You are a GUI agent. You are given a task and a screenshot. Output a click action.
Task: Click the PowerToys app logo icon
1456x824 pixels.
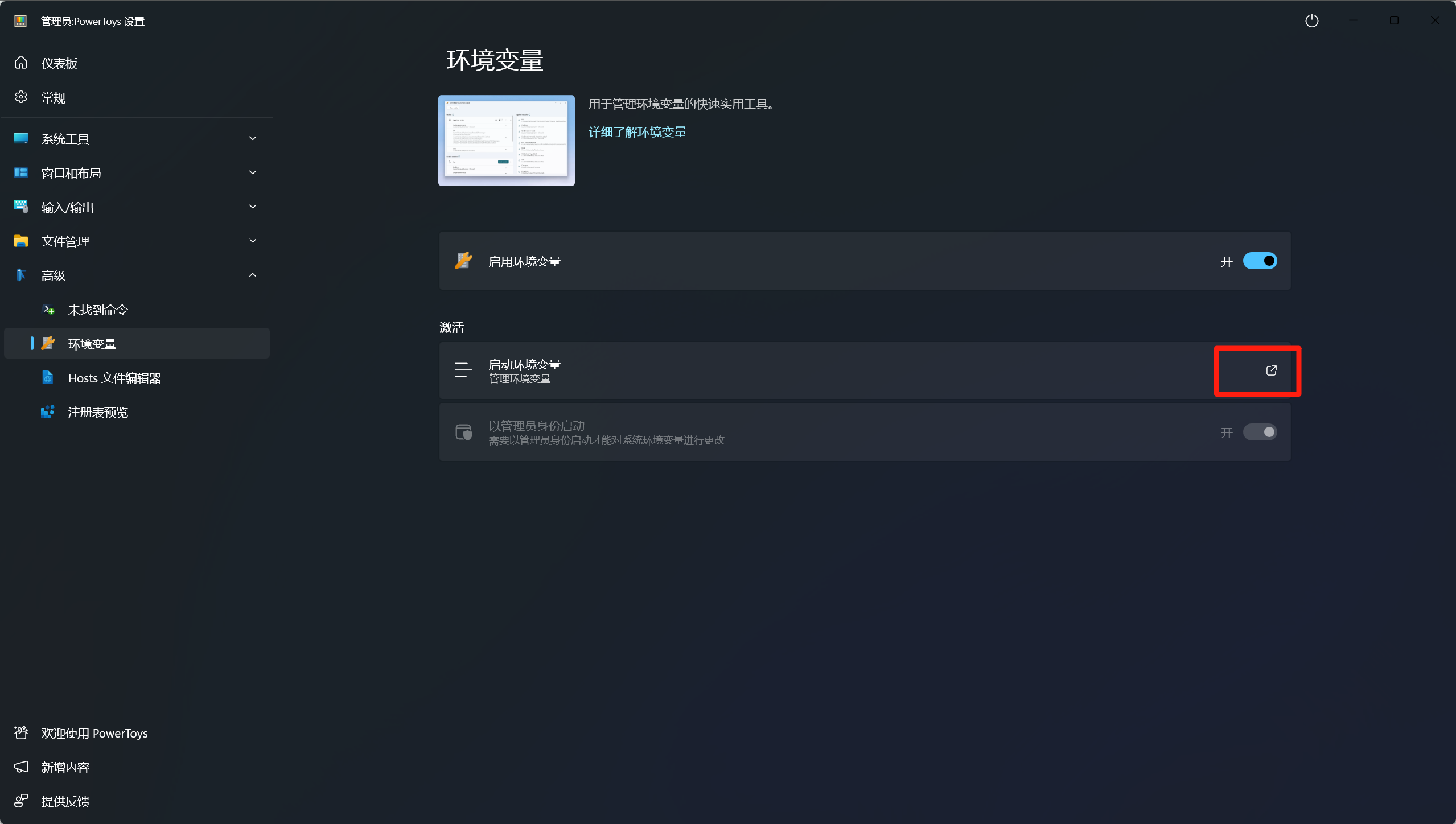point(20,21)
